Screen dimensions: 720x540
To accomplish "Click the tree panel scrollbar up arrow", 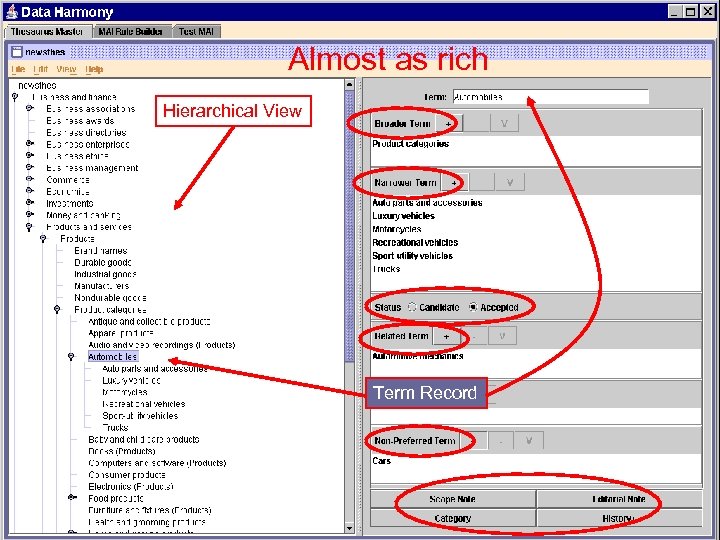I will click(349, 84).
